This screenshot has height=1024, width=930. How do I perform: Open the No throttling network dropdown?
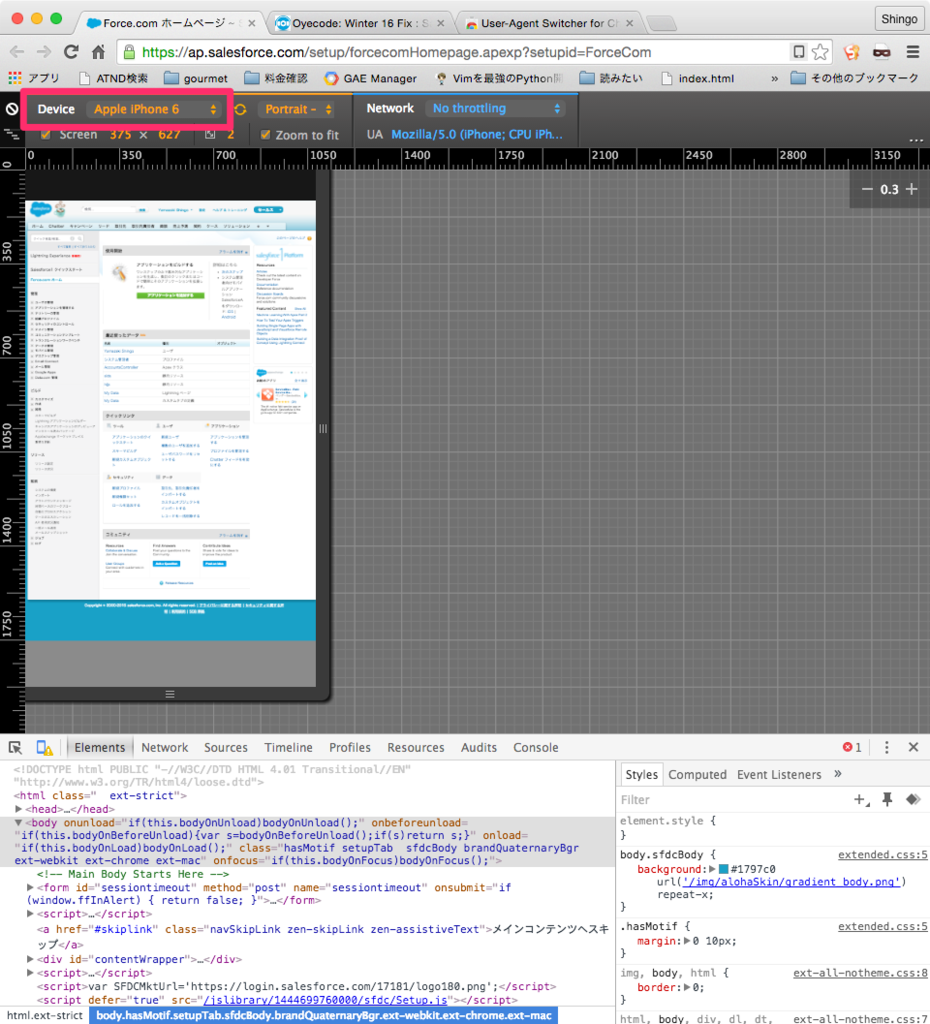click(x=495, y=108)
